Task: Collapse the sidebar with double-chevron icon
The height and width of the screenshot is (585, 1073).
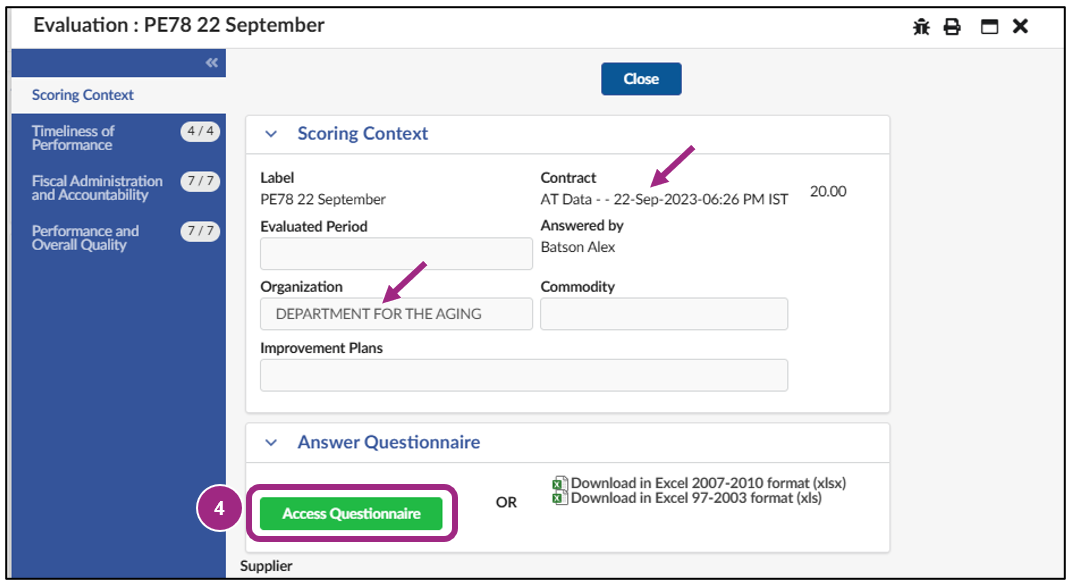Action: click(211, 62)
